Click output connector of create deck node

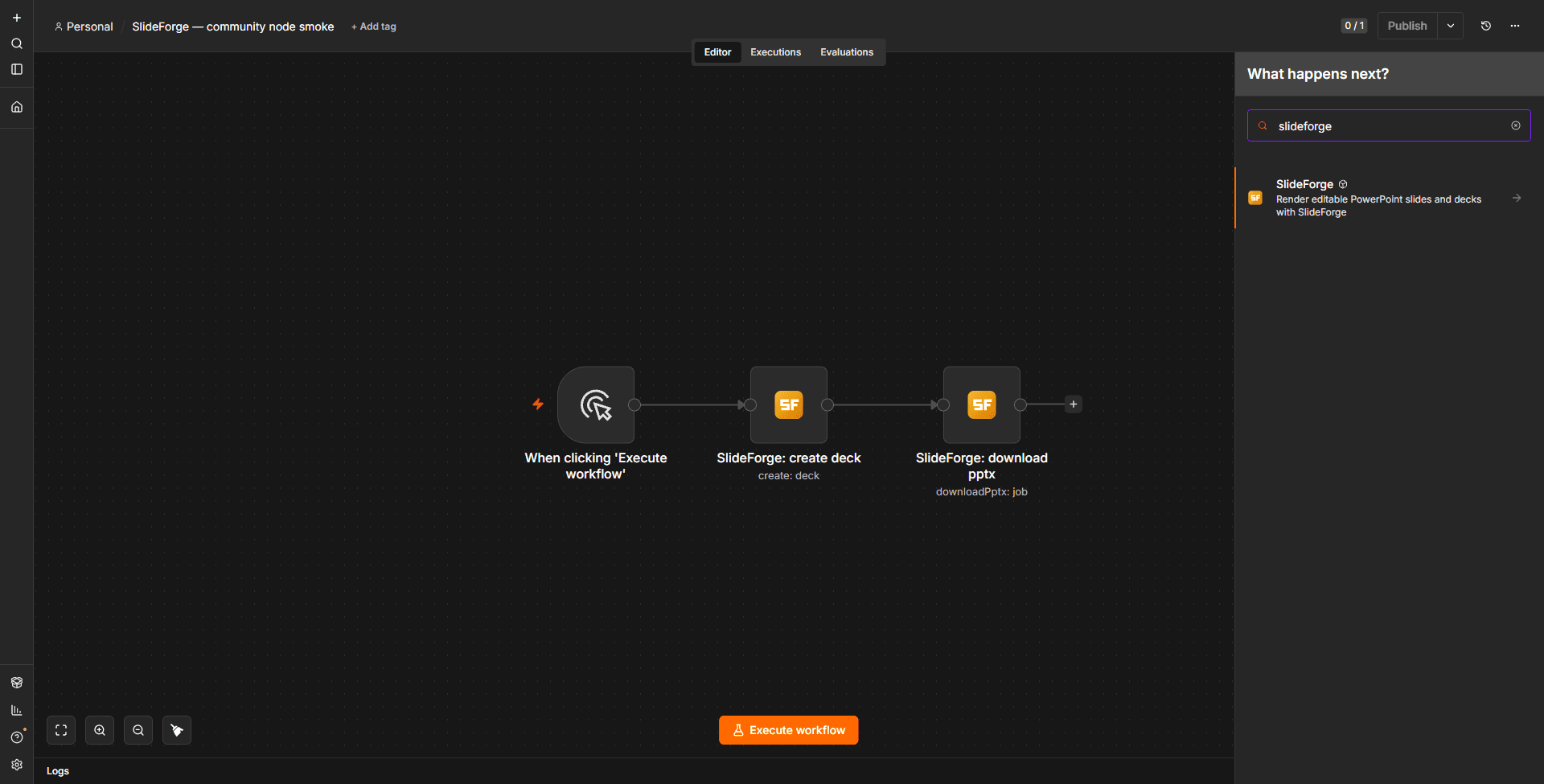pos(827,404)
